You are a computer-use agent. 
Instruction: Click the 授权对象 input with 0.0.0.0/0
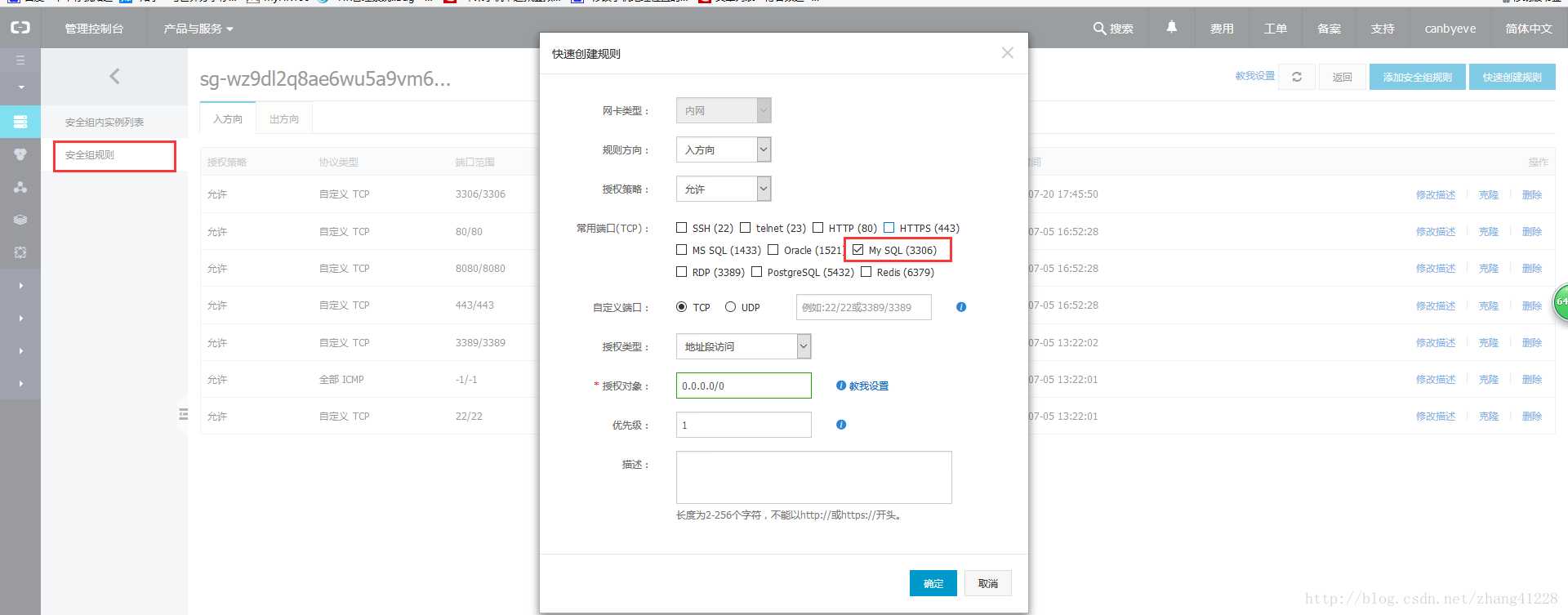[x=744, y=385]
